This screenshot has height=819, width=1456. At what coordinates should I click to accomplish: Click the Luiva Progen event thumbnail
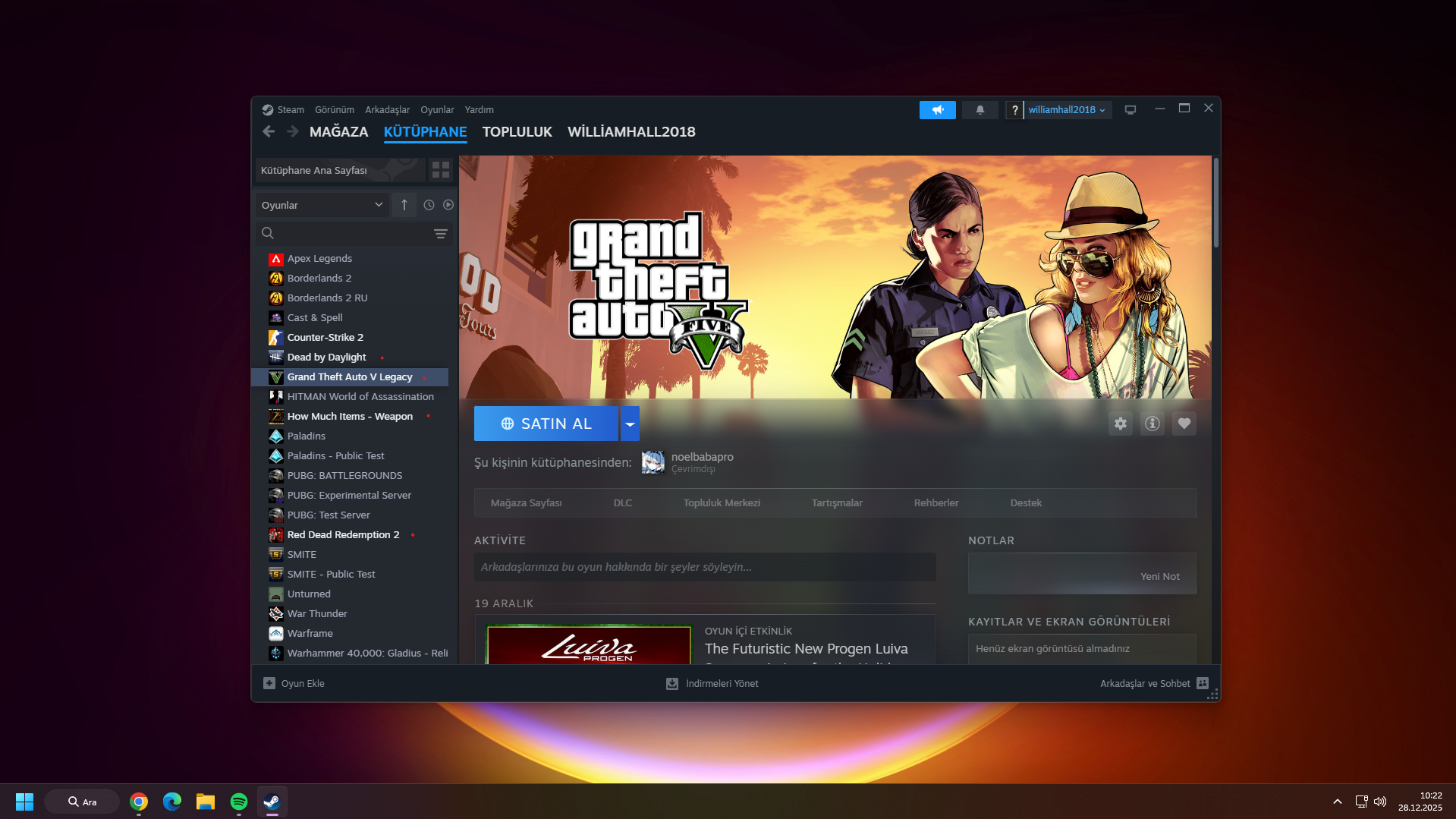[589, 644]
